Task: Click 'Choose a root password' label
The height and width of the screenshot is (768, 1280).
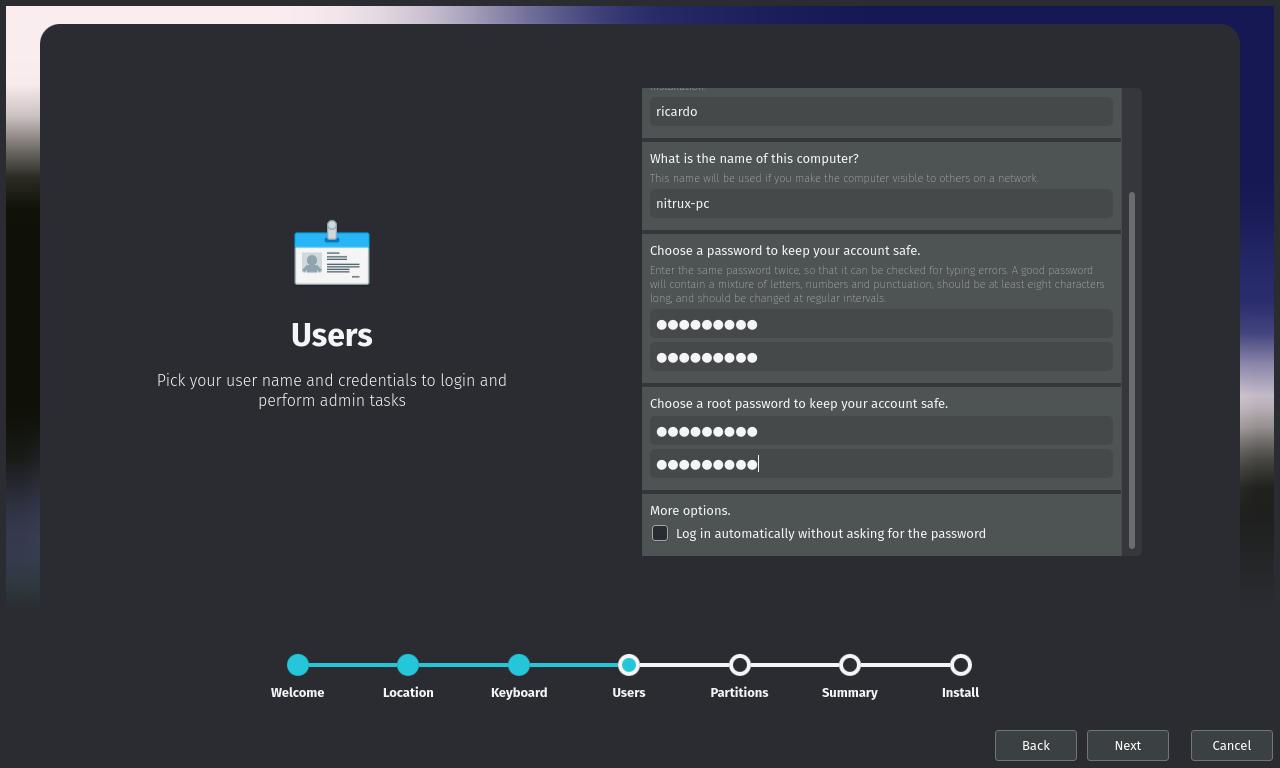Action: pos(799,403)
